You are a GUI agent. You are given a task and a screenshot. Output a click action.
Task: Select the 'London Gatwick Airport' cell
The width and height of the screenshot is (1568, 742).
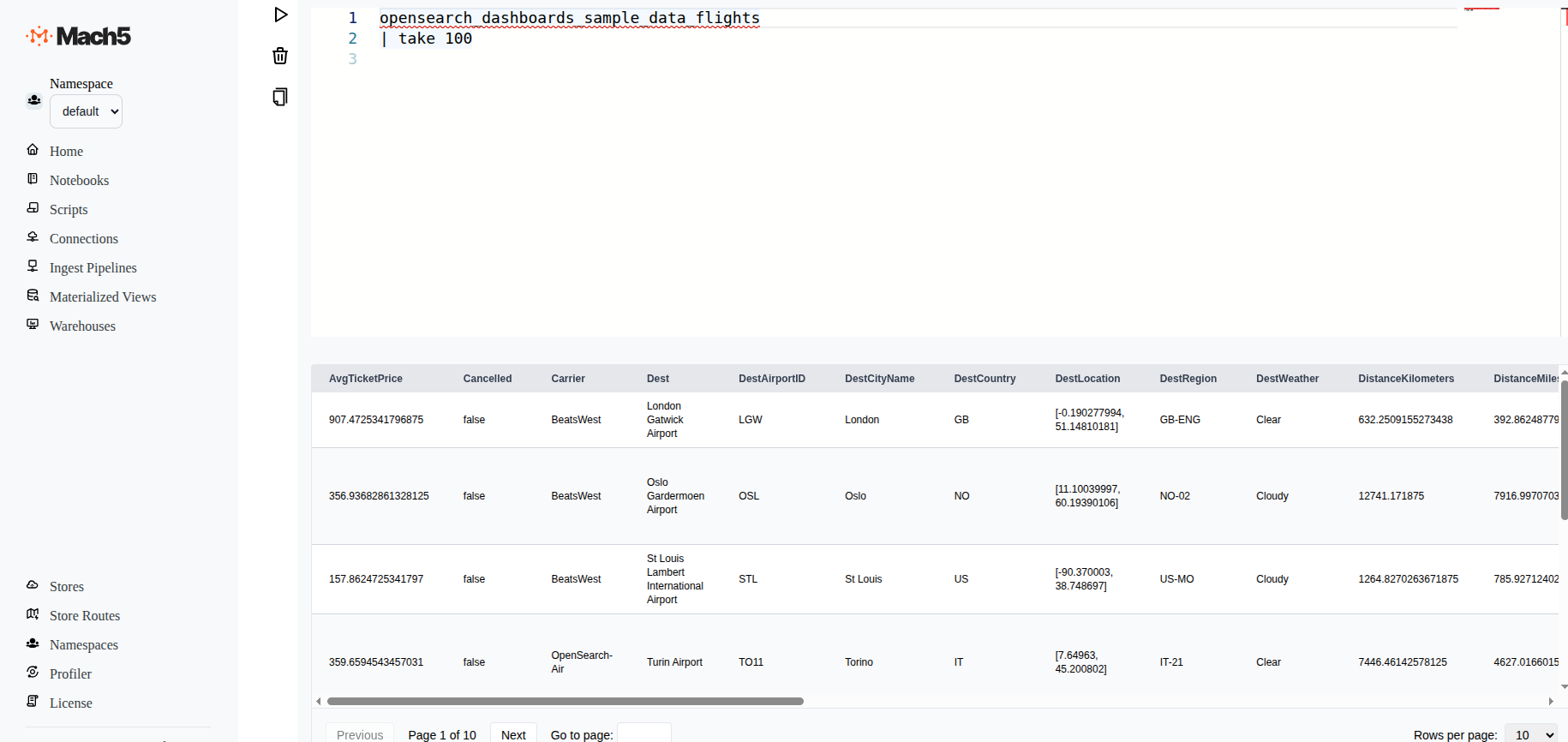pyautogui.click(x=665, y=420)
